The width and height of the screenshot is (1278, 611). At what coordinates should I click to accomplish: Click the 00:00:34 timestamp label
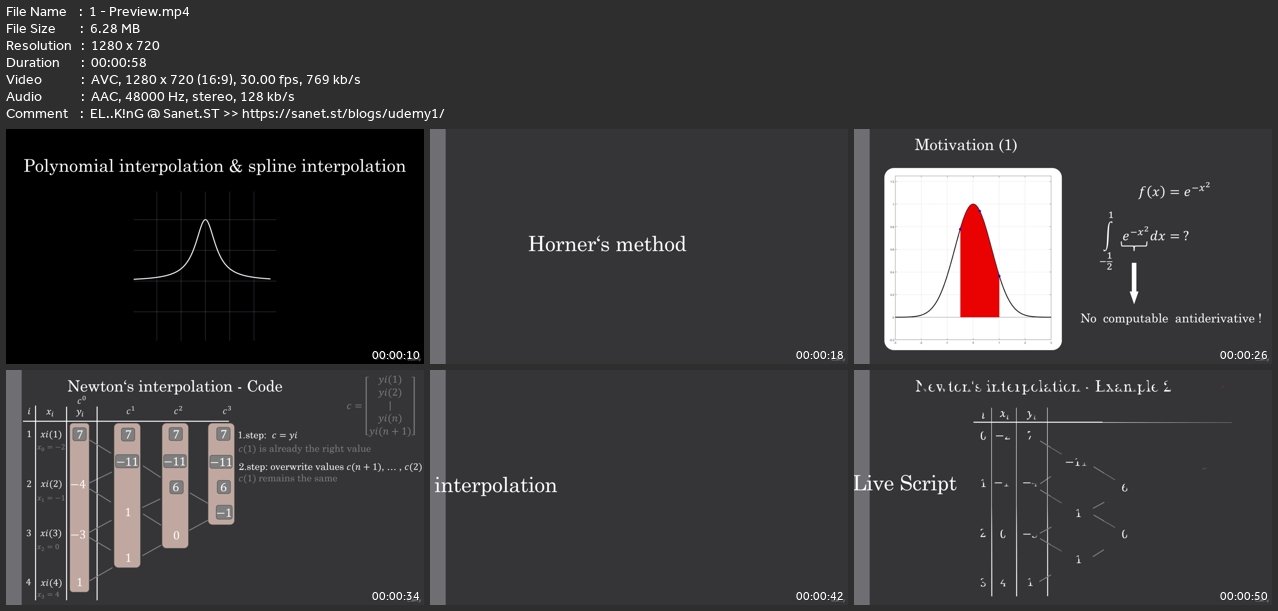click(395, 597)
